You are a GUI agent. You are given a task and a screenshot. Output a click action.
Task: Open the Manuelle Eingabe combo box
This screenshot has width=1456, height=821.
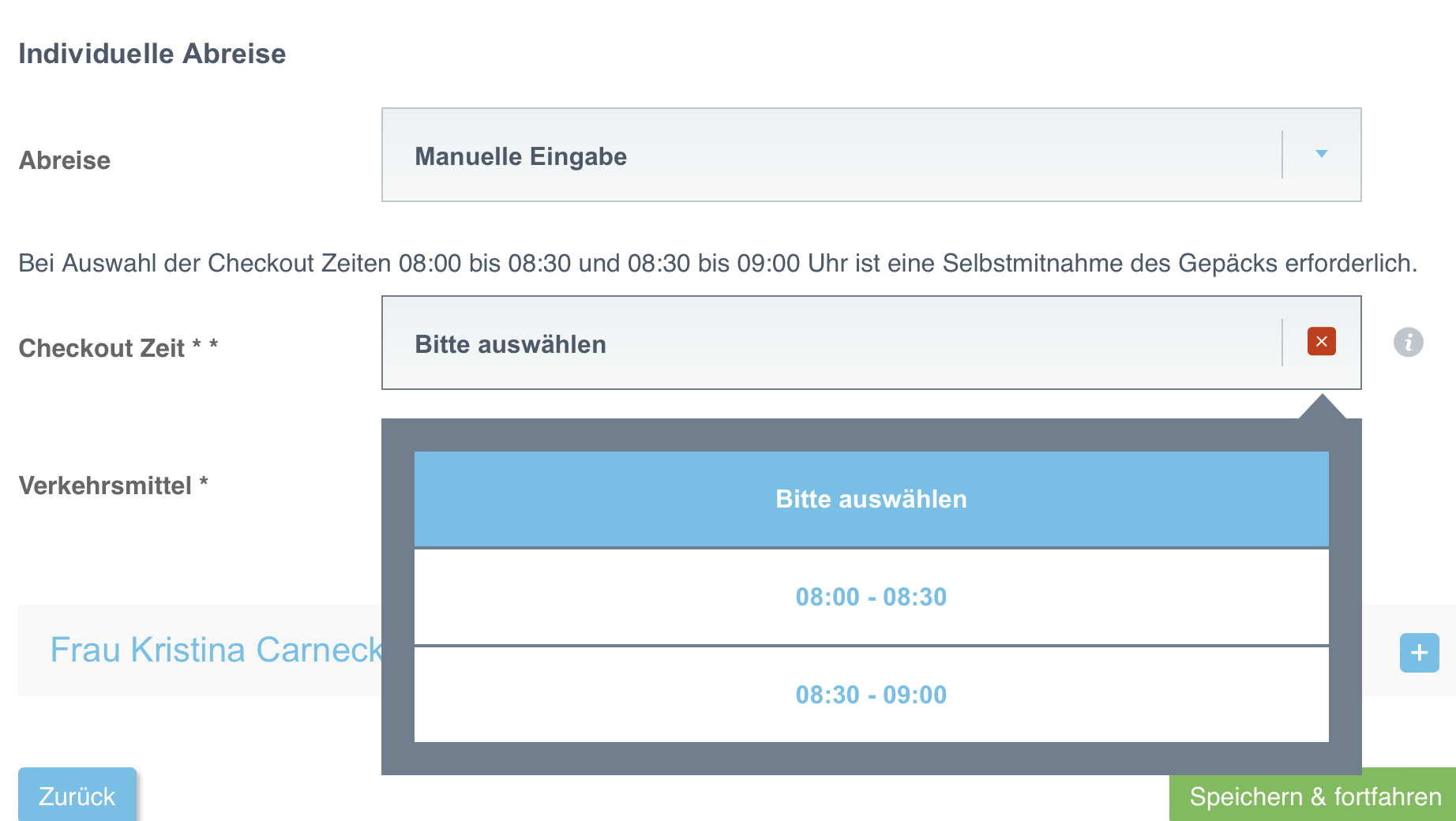pyautogui.click(x=829, y=155)
